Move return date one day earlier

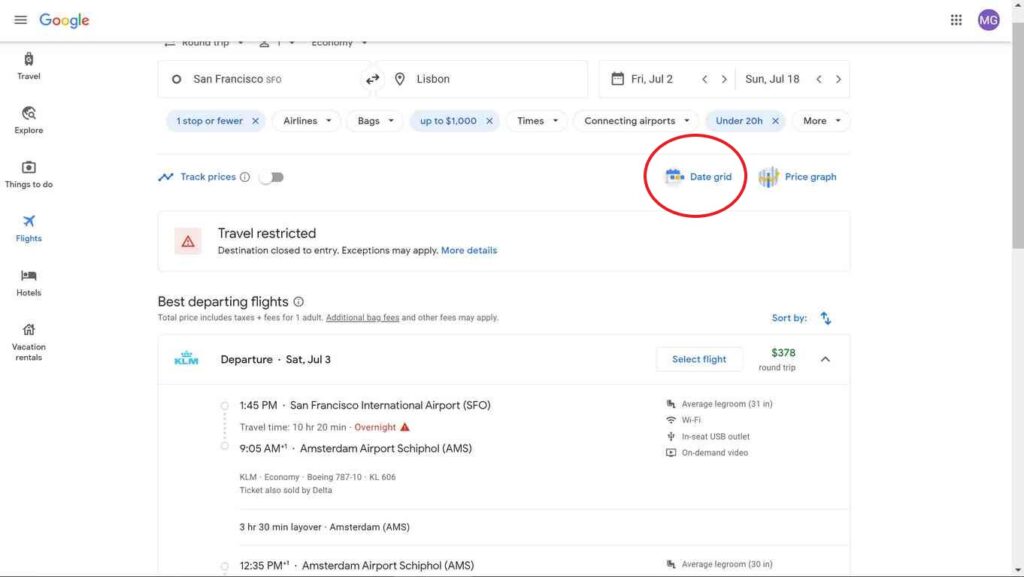click(819, 79)
